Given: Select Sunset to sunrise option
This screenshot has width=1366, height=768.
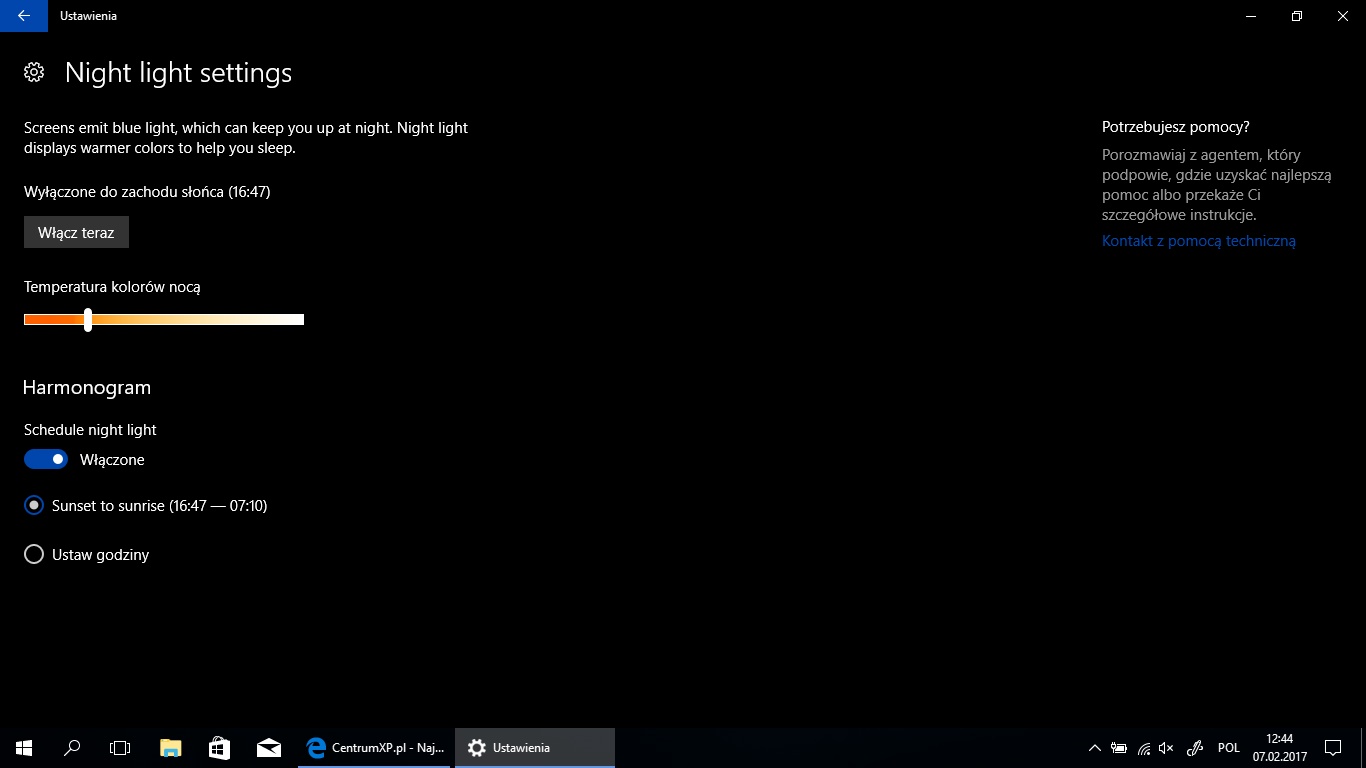Looking at the screenshot, I should point(146,506).
